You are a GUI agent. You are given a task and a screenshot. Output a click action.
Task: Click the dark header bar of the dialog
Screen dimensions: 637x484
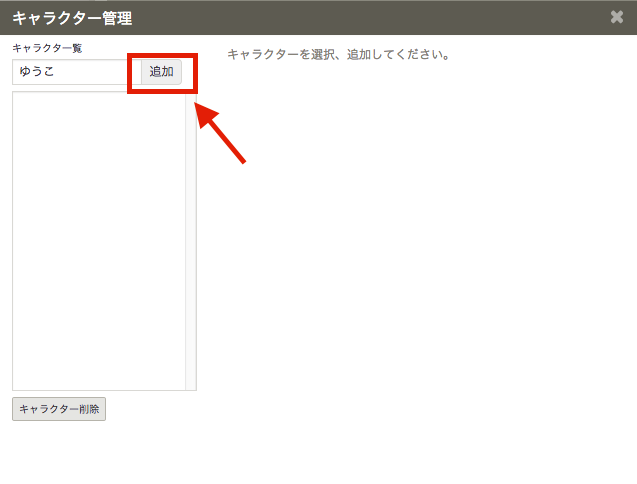coord(350,17)
